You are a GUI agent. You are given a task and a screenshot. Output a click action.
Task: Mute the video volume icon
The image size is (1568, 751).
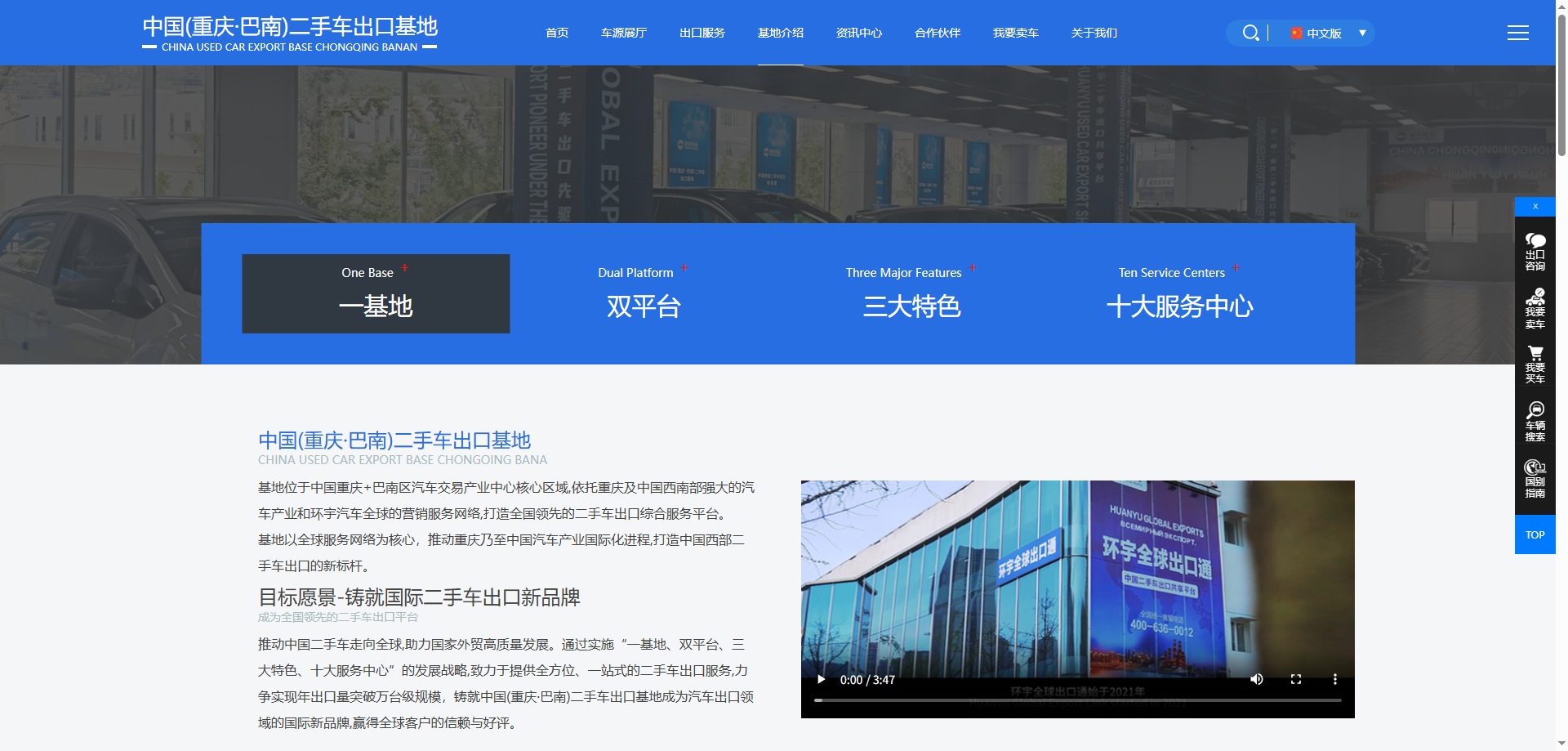pyautogui.click(x=1257, y=679)
